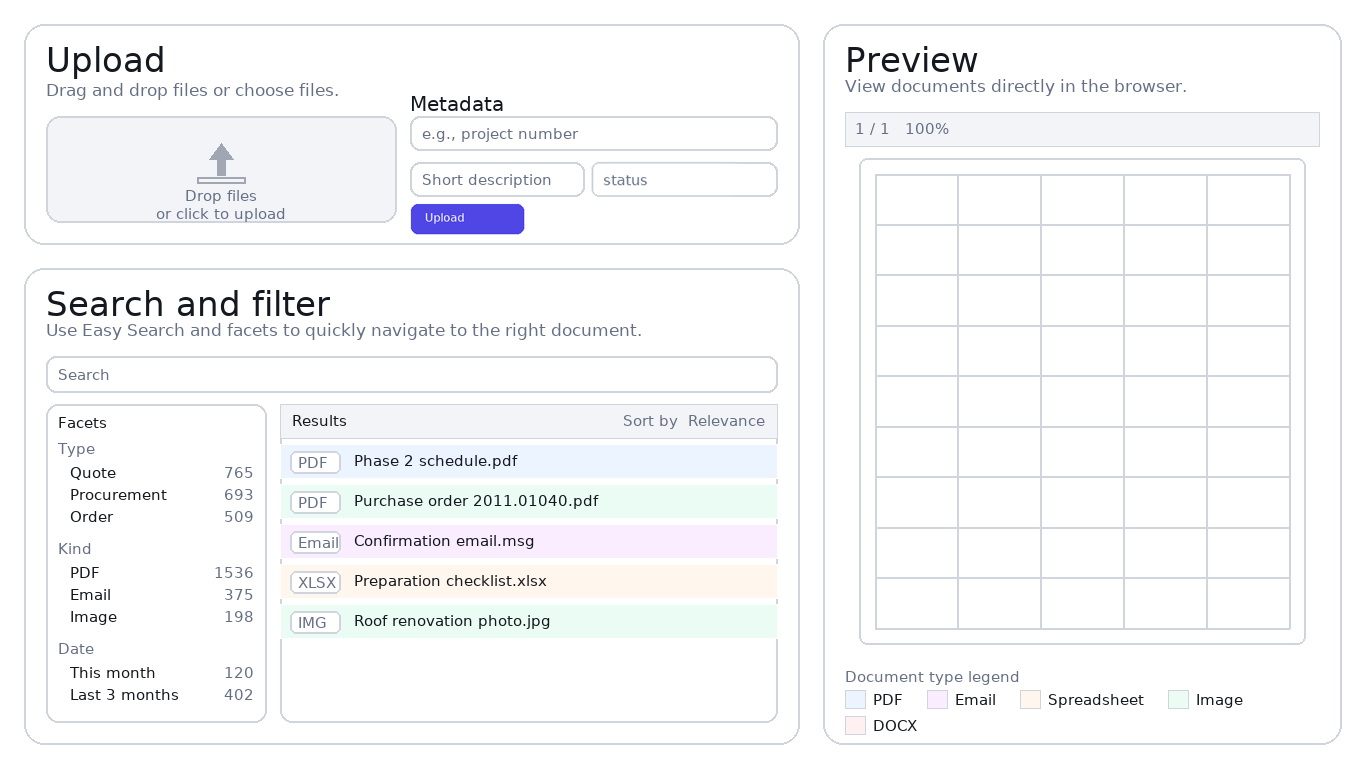Select the IMG icon beside Roof renovation photo
The height and width of the screenshot is (768, 1365).
click(x=315, y=621)
